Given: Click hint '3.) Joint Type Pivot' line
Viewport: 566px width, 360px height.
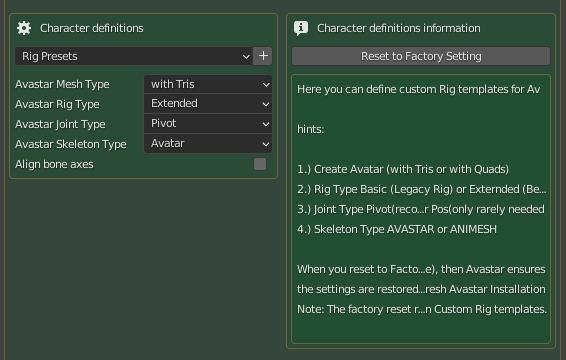Looking at the screenshot, I should [421, 209].
